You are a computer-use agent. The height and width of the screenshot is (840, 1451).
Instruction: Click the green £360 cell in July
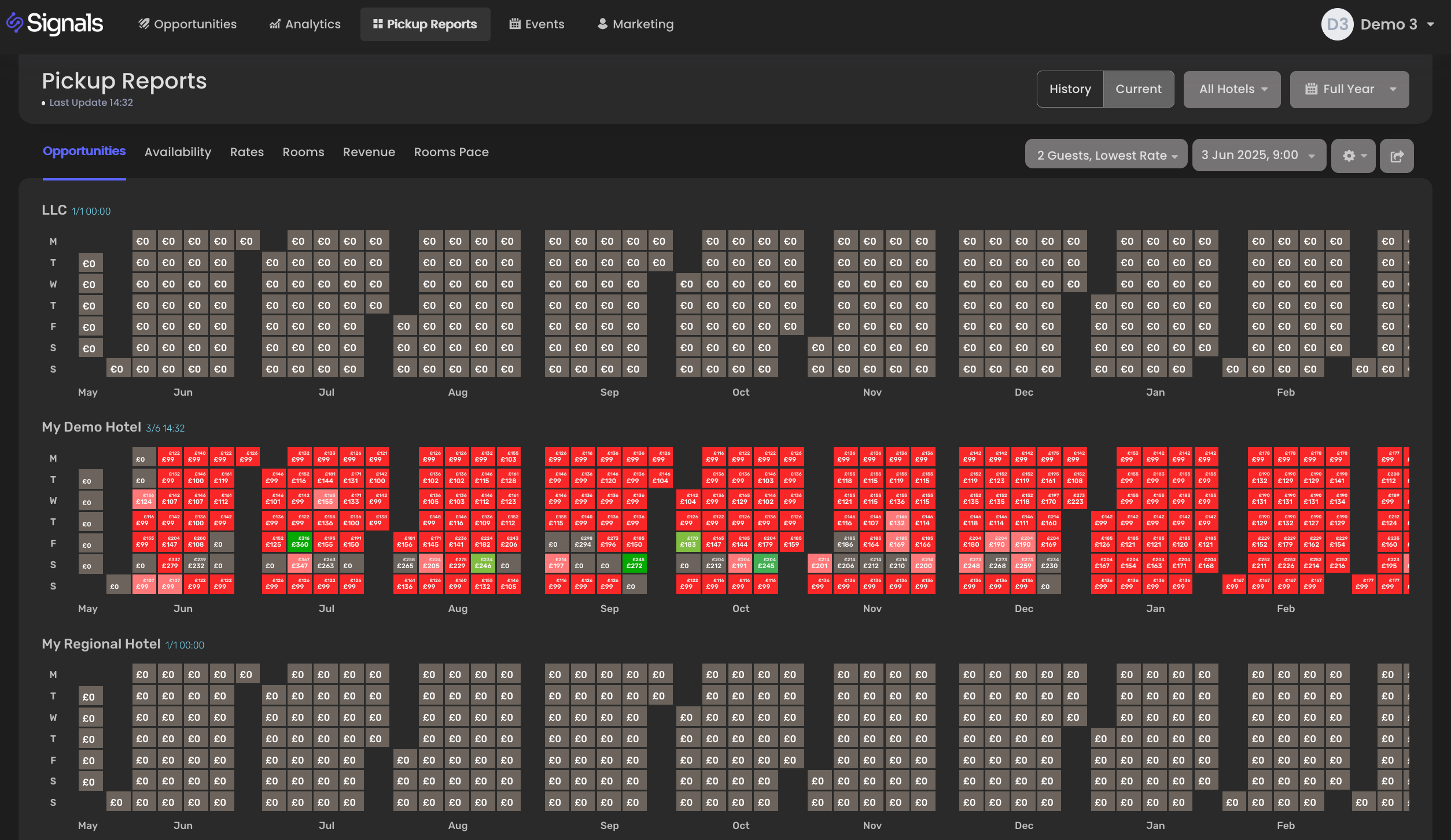300,542
